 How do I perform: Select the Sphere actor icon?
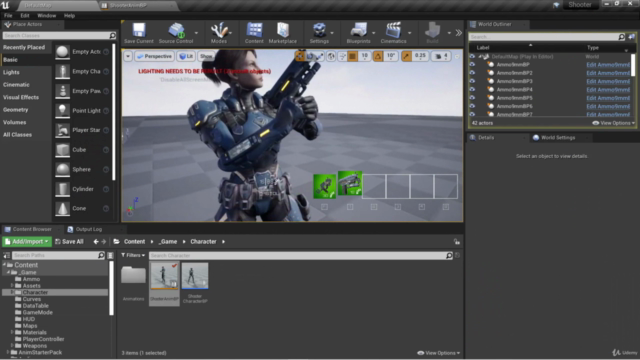[x=62, y=169]
